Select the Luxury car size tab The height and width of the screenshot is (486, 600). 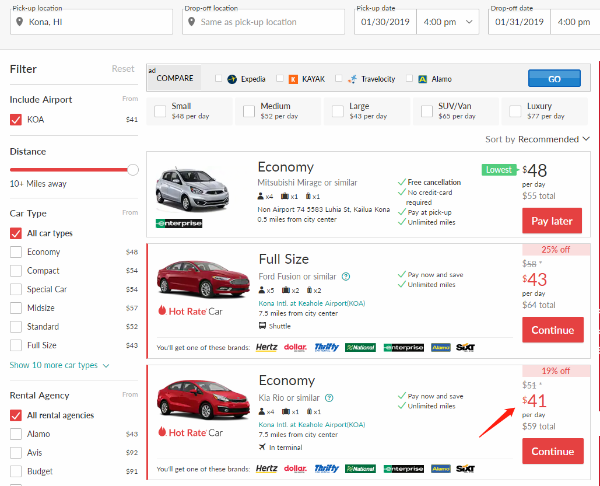545,111
